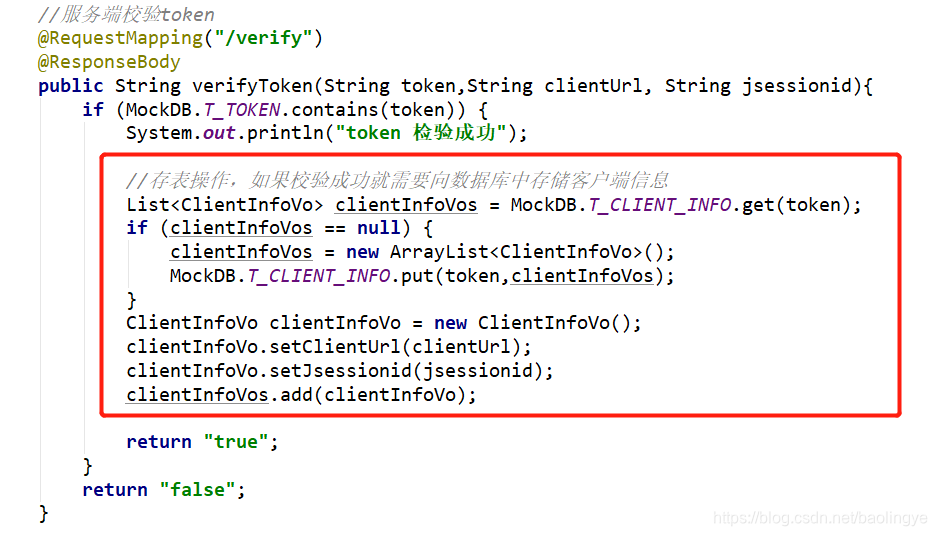Viewport: 937px width, 536px height.
Task: Click the comment starting with //存表操作
Action: coord(397,180)
